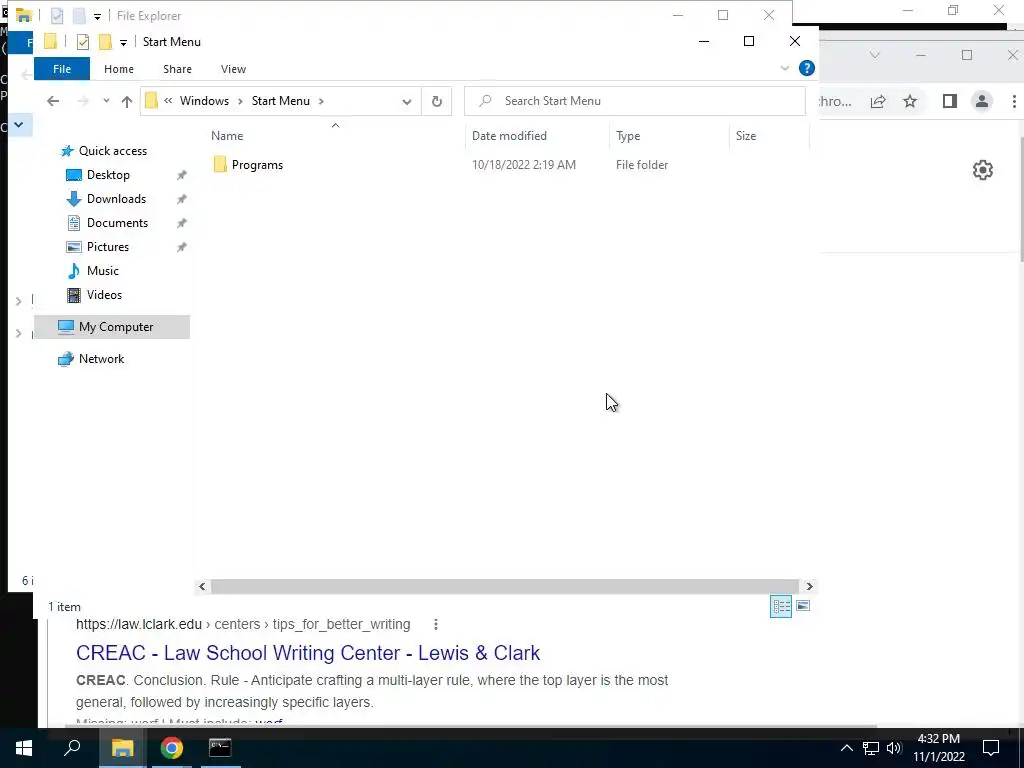Open the Google settings gear icon
This screenshot has height=768, width=1024.
(x=983, y=170)
